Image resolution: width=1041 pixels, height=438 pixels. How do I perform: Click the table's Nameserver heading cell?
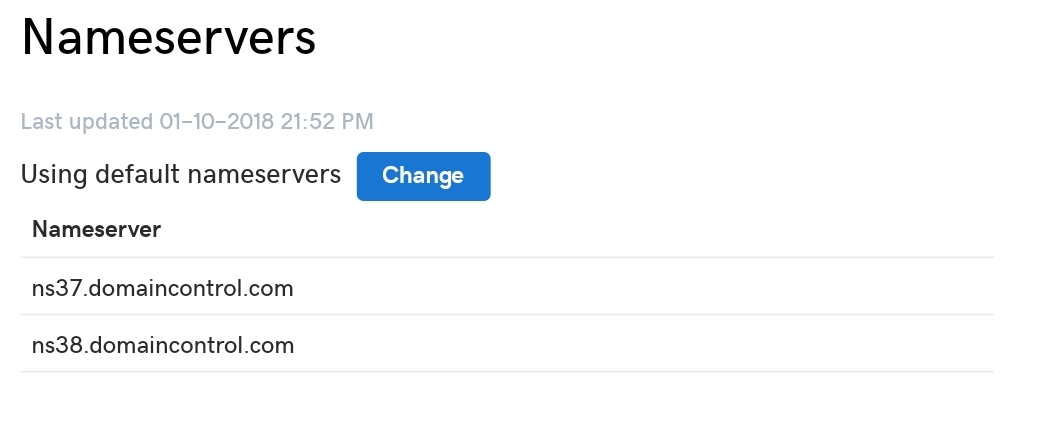click(x=97, y=229)
